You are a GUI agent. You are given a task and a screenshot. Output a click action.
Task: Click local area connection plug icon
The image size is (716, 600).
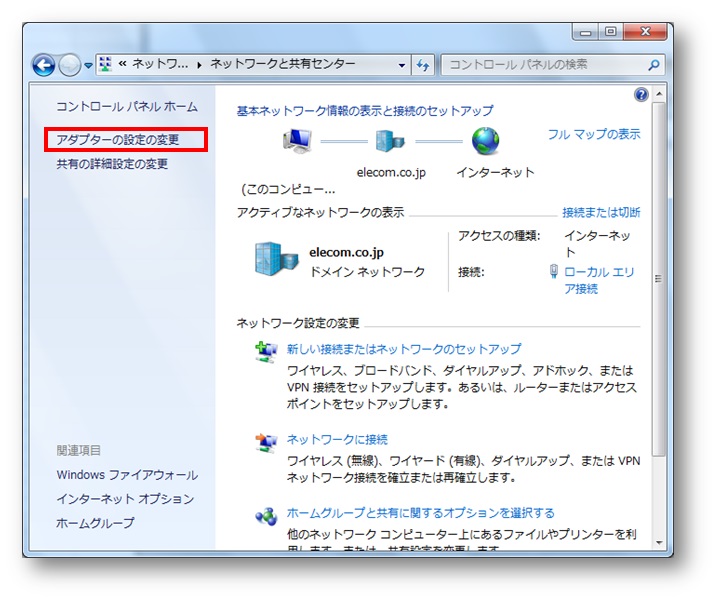coord(554,271)
